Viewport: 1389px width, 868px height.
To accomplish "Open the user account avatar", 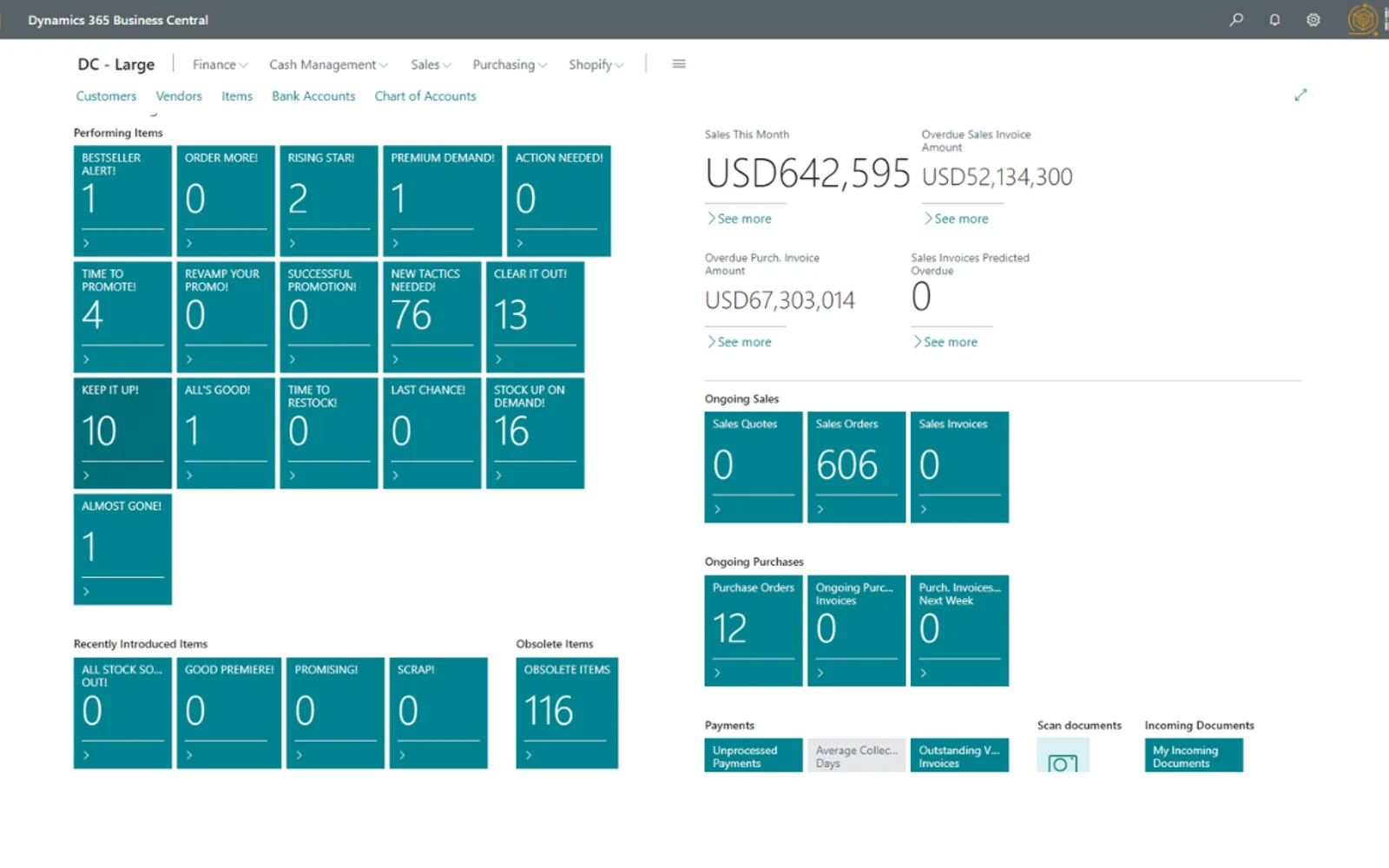I will 1363,19.
